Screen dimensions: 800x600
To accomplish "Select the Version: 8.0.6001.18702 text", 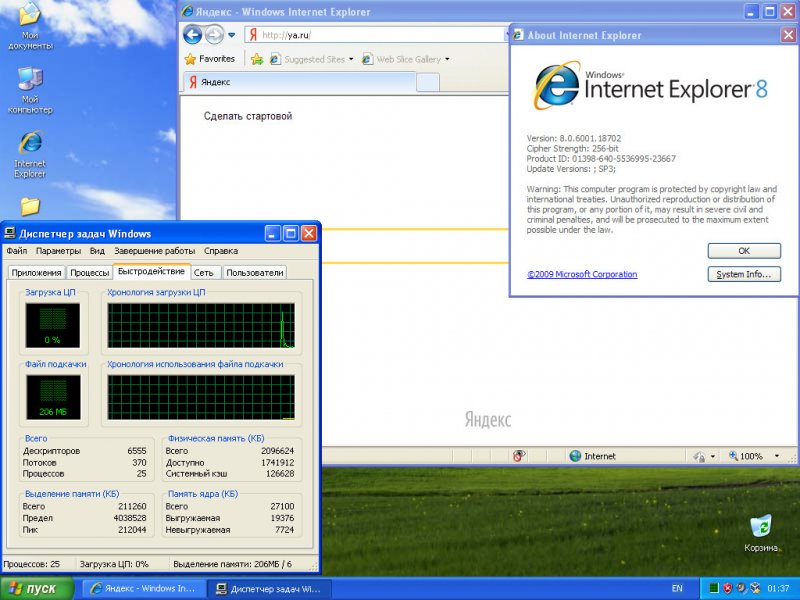I will pyautogui.click(x=574, y=138).
